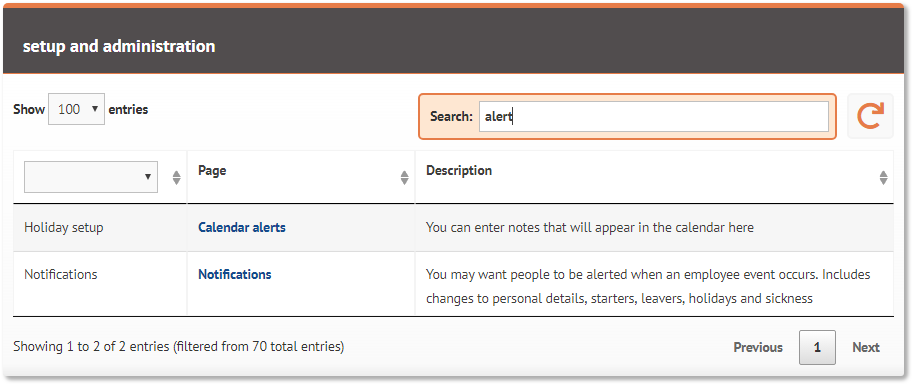Sort by the first column arrows

click(x=177, y=178)
